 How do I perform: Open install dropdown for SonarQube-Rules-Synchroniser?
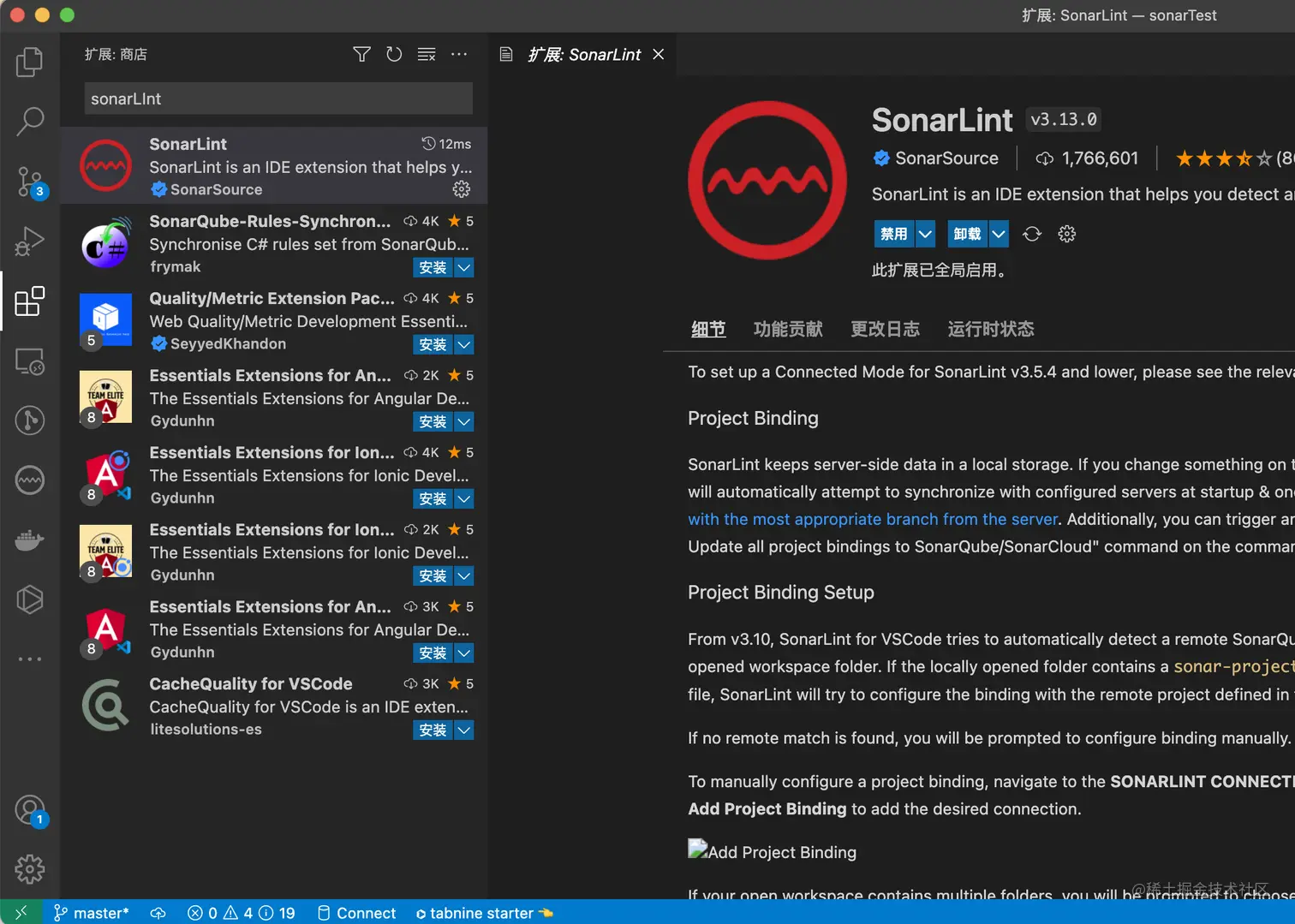click(x=463, y=268)
